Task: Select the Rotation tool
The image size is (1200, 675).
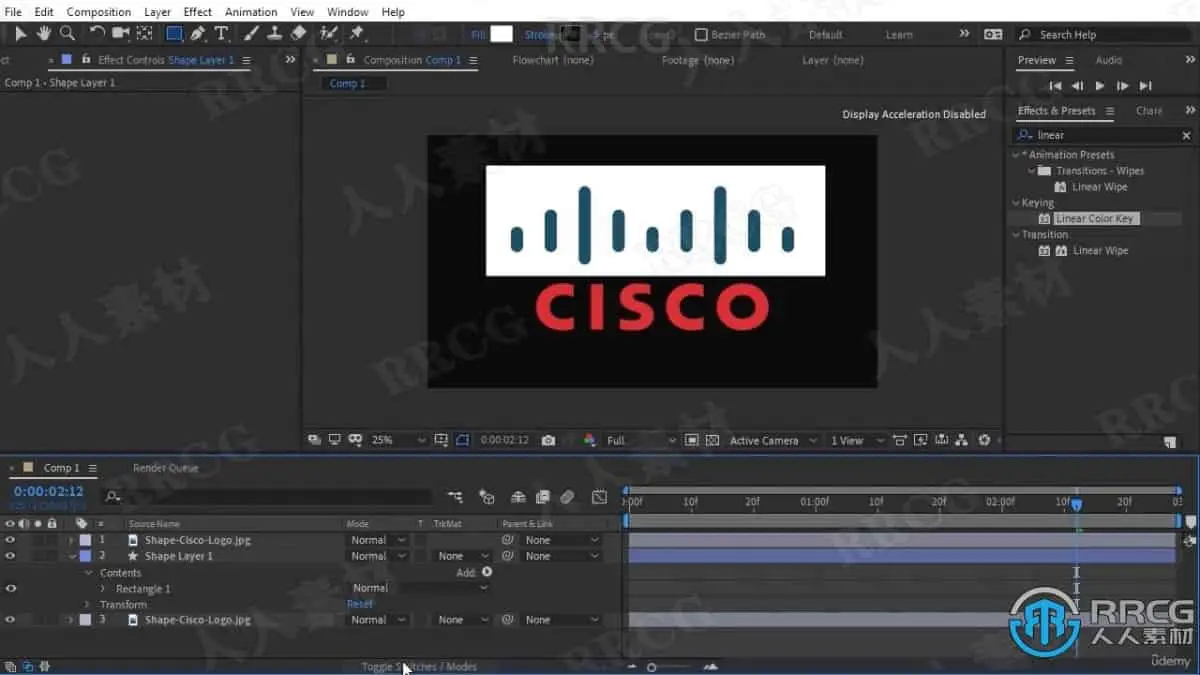Action: point(98,34)
